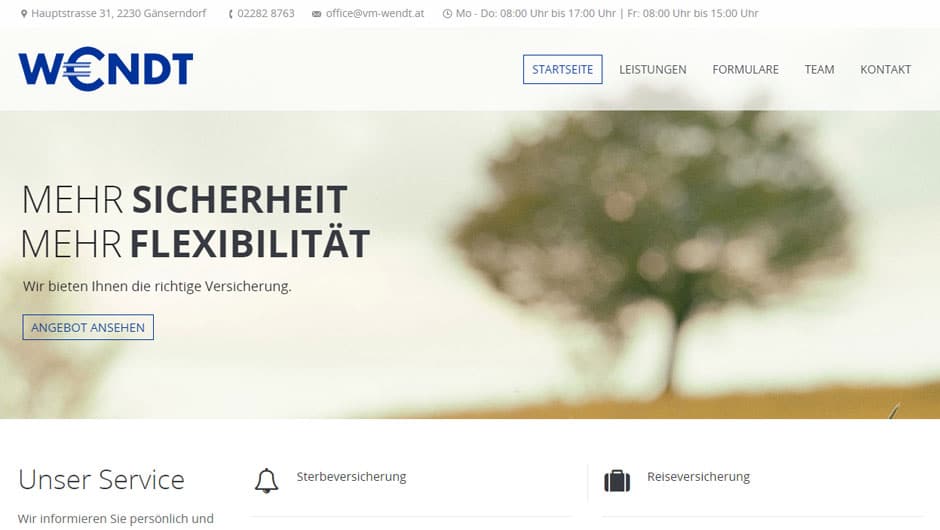This screenshot has height=530, width=940.
Task: Click the office@vm-wendt.at email address
Action: coord(375,13)
